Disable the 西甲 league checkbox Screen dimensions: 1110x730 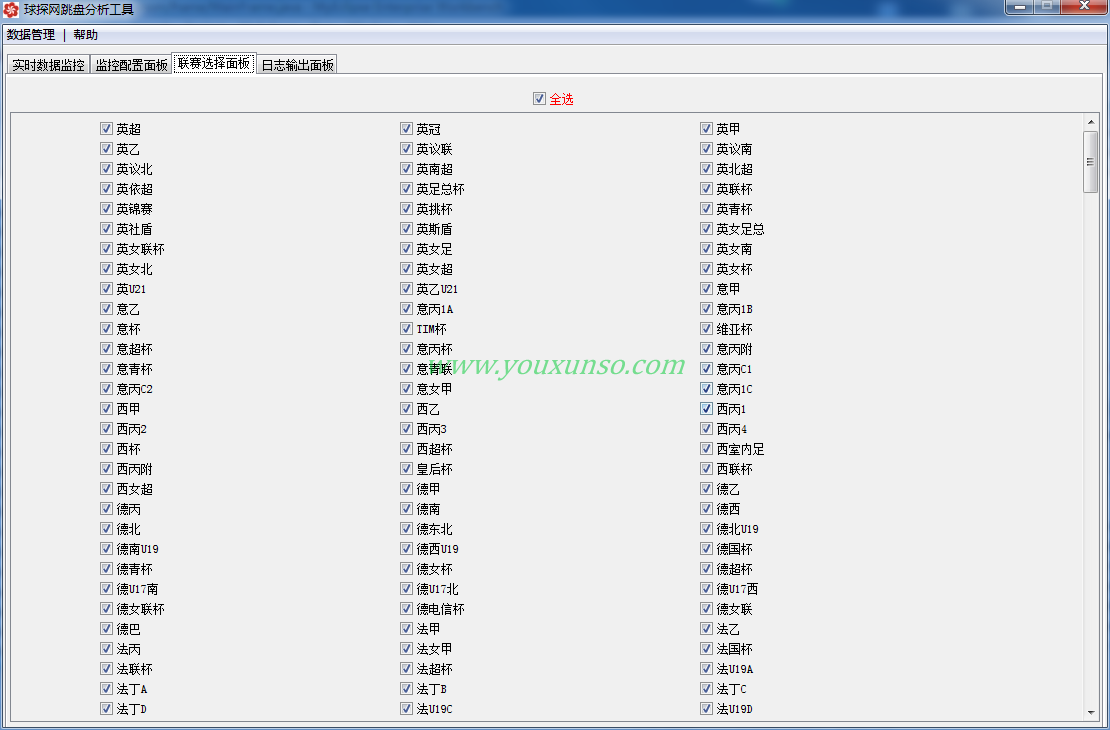(106, 409)
